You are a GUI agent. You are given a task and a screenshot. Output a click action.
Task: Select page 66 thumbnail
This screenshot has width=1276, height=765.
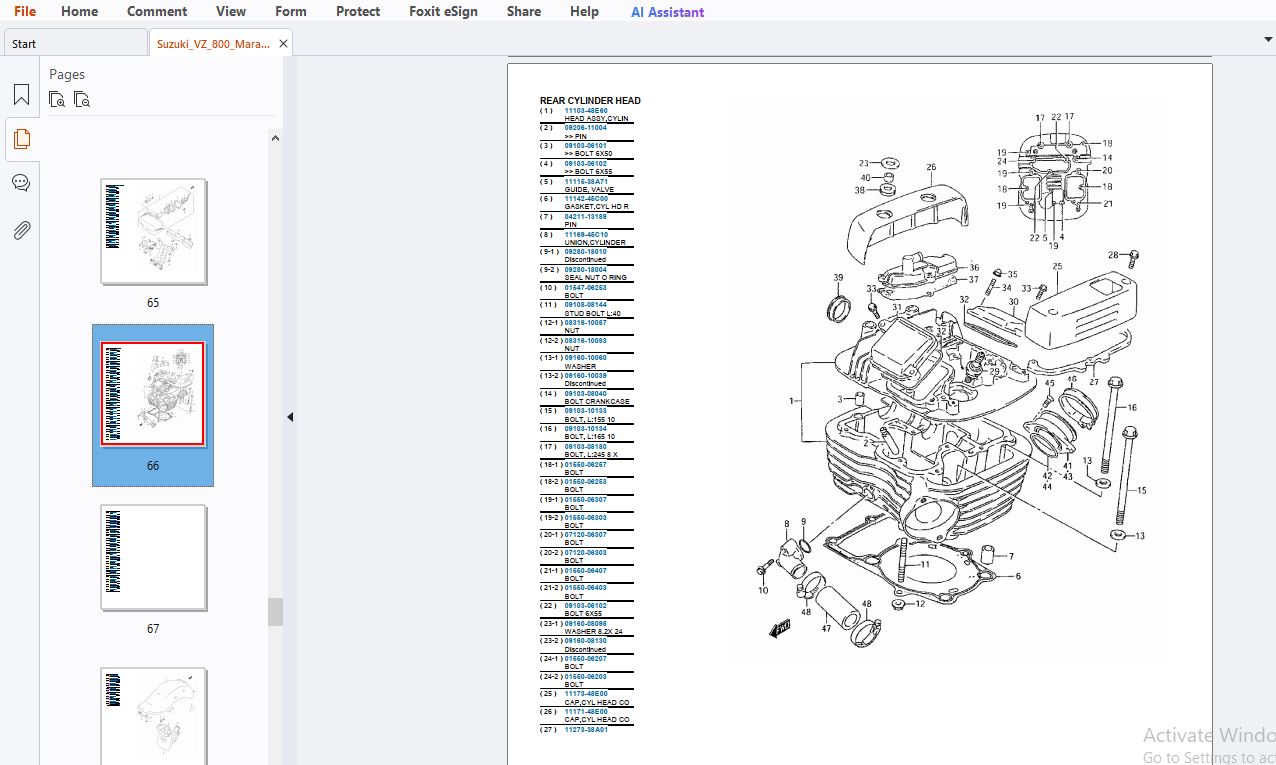pyautogui.click(x=153, y=394)
